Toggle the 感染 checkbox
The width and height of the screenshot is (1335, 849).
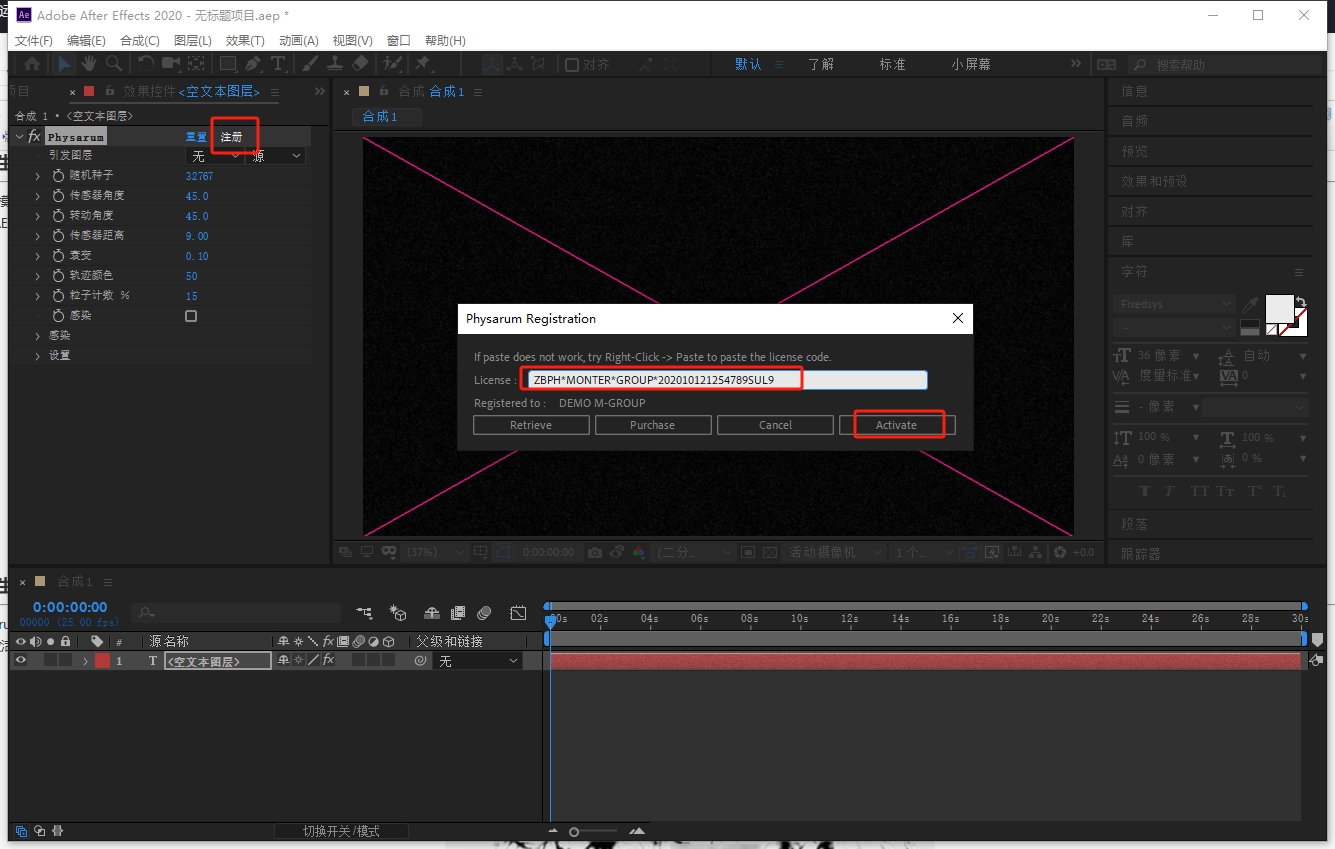191,316
